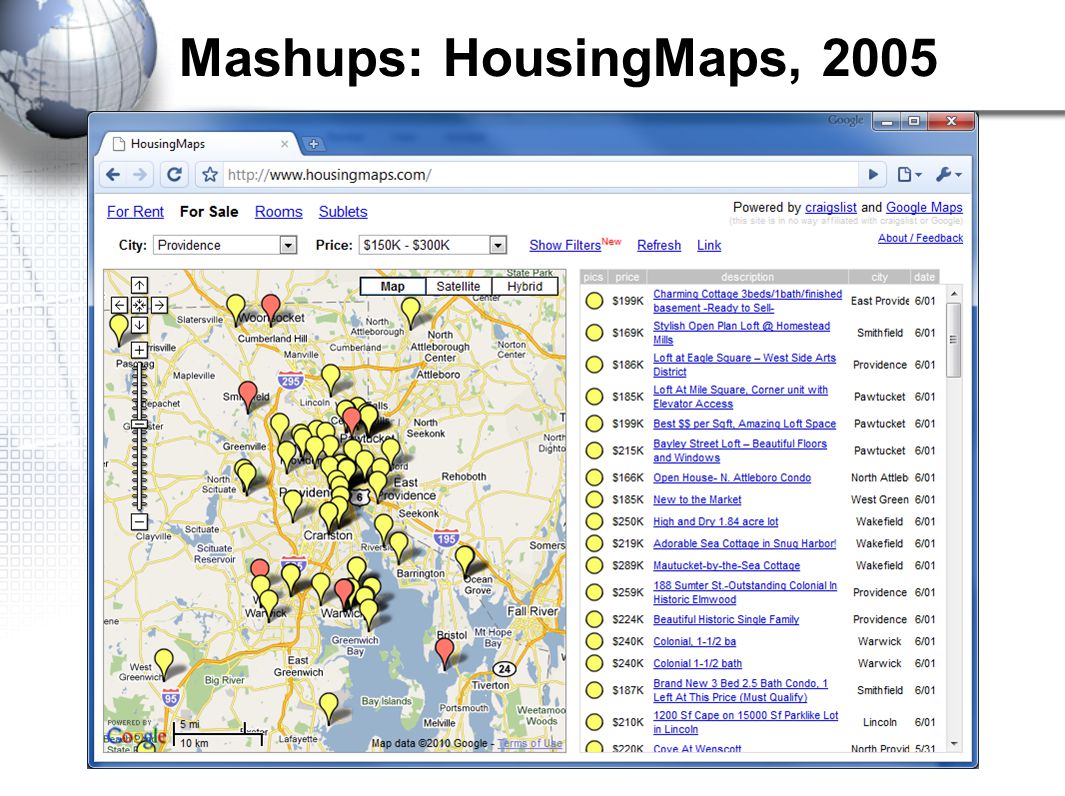The image size is (1065, 796).
Task: Click the yellow marker near Bay Islands
Action: 329,708
